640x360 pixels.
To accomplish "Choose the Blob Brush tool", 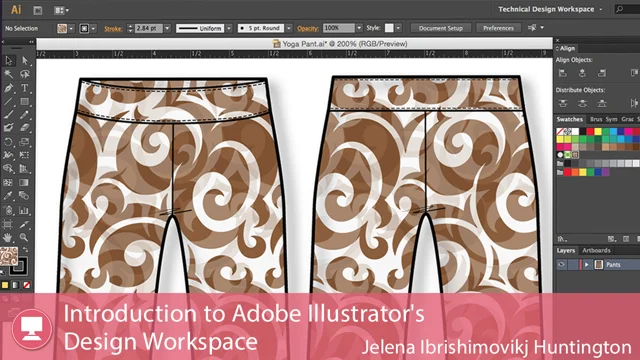I will 9,128.
